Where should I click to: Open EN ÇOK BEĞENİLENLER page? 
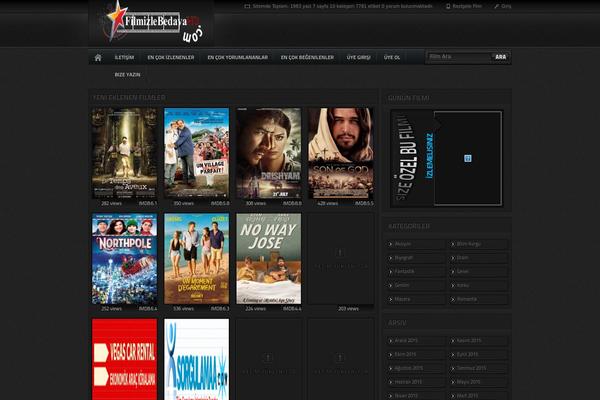307,57
